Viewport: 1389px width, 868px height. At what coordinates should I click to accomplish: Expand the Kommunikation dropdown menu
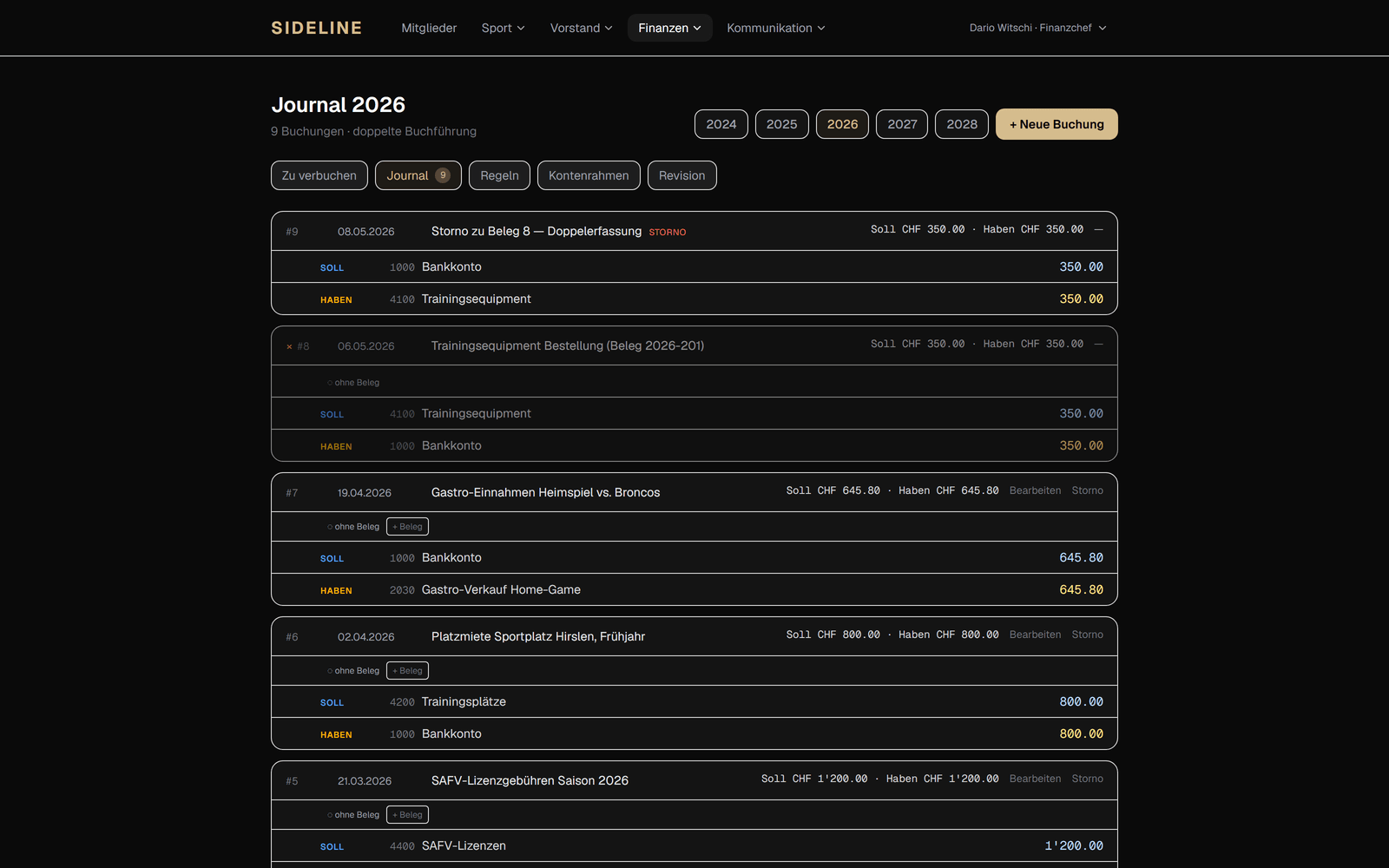pos(776,28)
